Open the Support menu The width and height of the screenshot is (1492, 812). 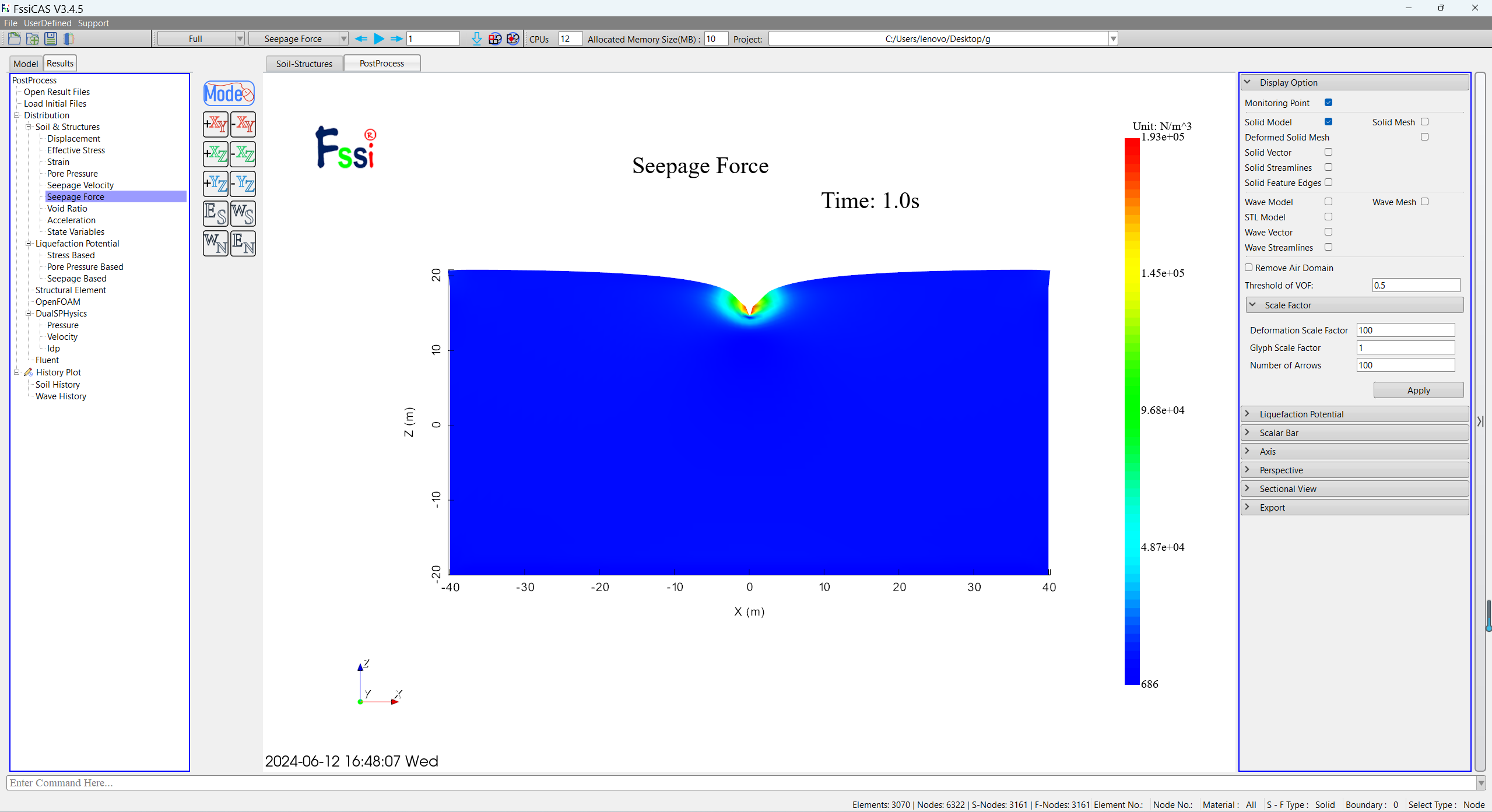coord(93,23)
